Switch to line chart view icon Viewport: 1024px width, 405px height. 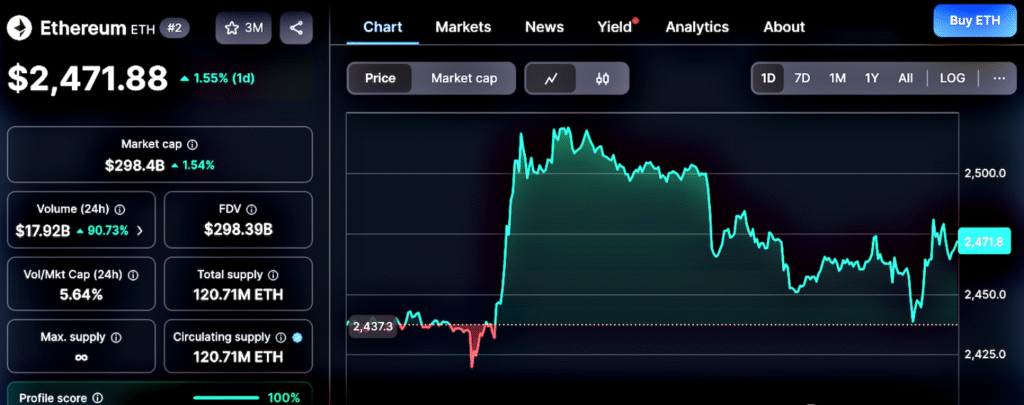pyautogui.click(x=551, y=78)
